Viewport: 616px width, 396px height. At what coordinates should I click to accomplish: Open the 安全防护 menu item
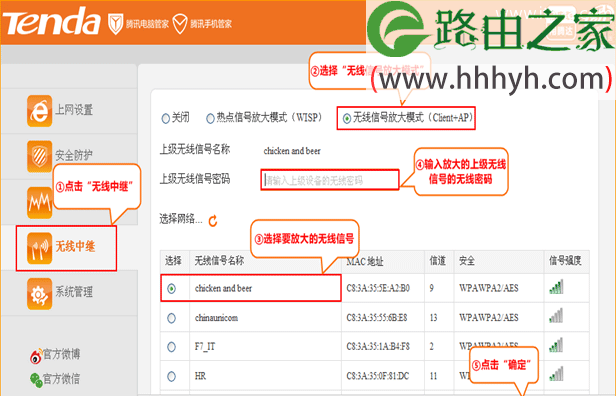[74, 155]
